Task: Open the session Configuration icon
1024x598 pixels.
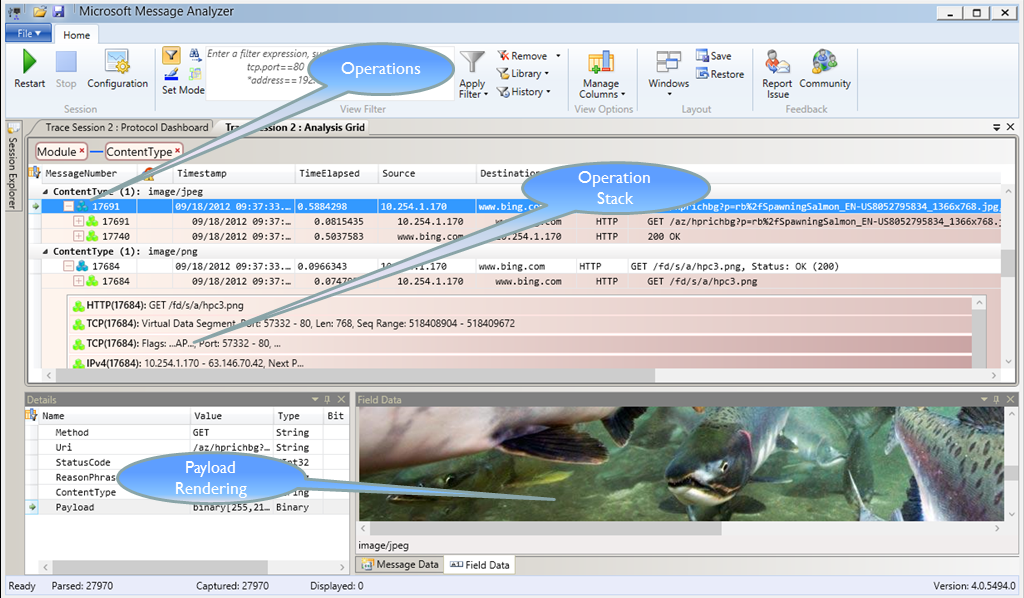Action: click(117, 62)
